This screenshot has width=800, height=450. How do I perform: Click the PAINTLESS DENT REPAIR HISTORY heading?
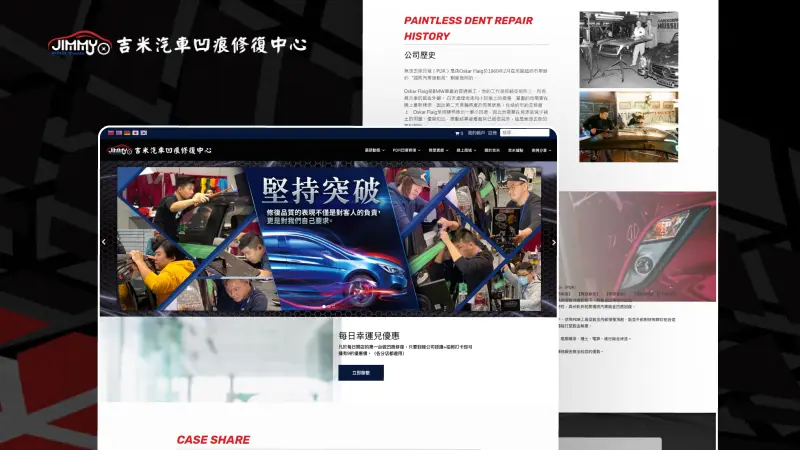[x=468, y=28]
